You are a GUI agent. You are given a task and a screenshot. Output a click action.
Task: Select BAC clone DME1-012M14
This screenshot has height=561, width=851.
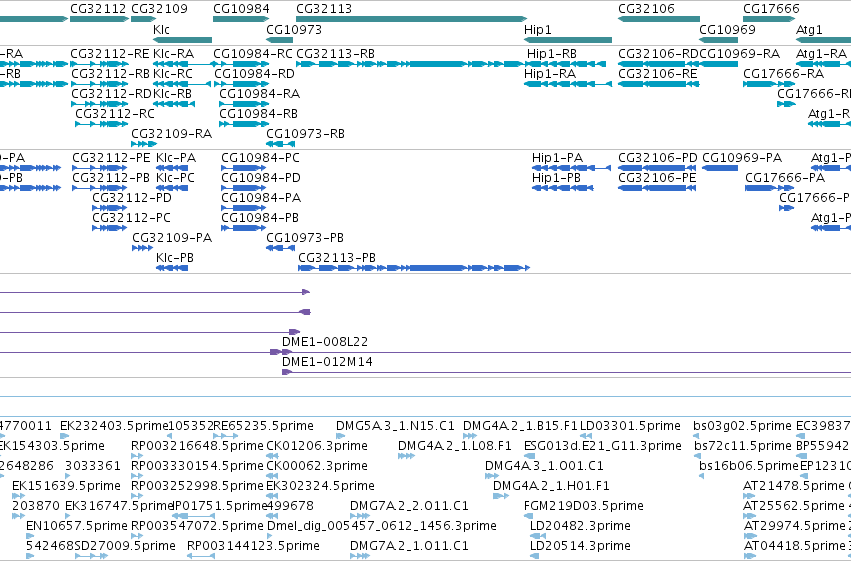coord(327,362)
